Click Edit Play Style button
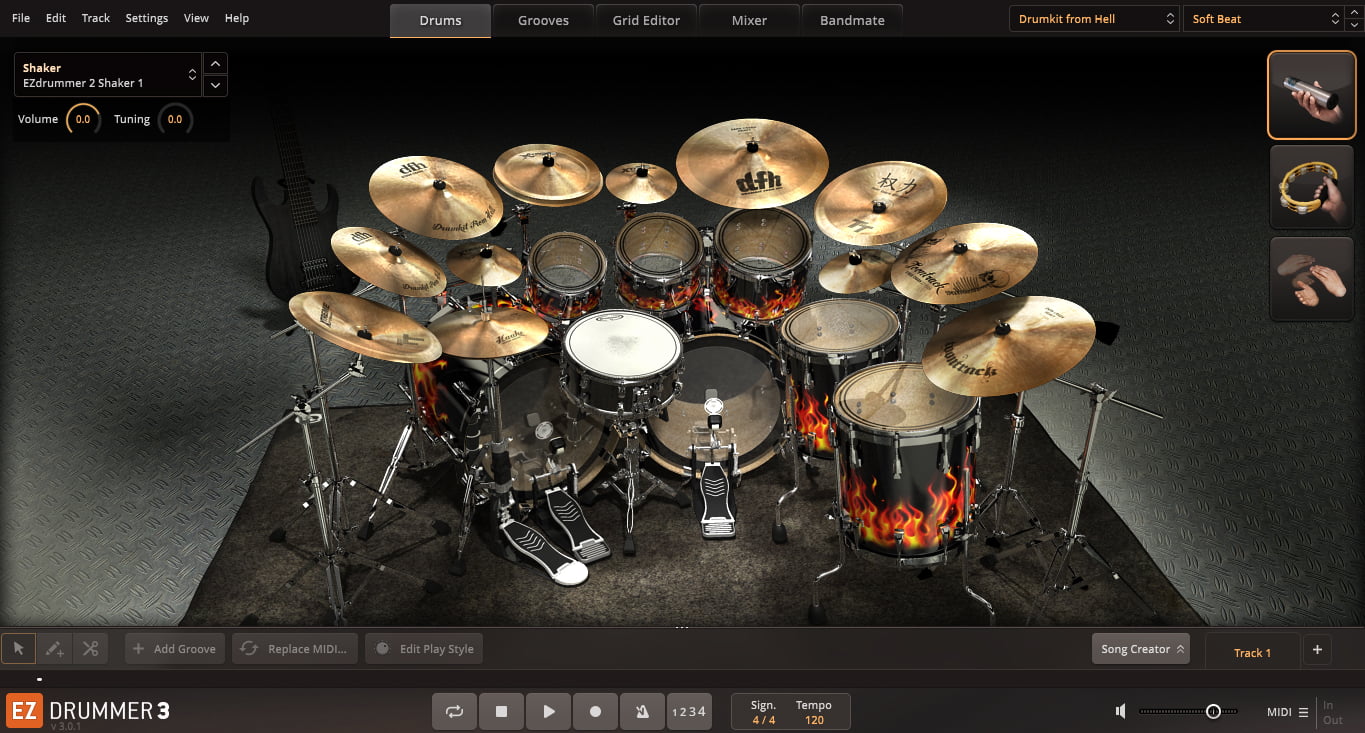The width and height of the screenshot is (1365, 733). pyautogui.click(x=424, y=649)
